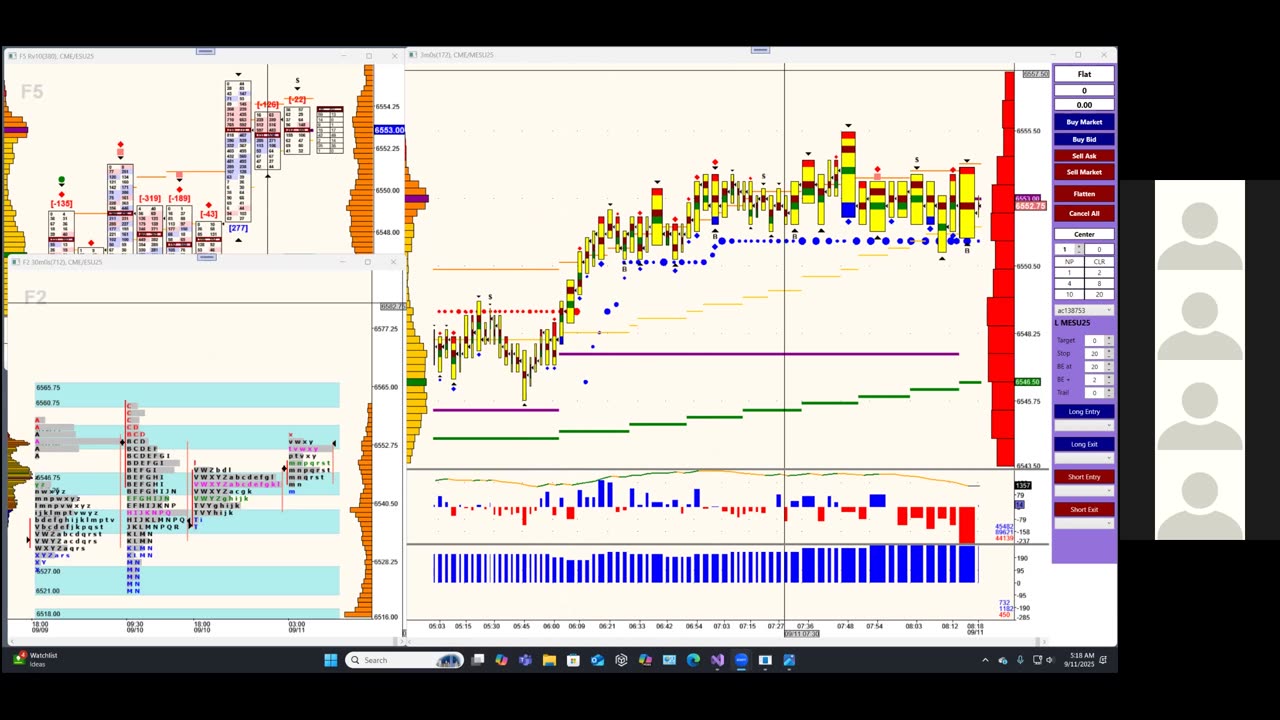Click the Flatten button

(x=1084, y=194)
